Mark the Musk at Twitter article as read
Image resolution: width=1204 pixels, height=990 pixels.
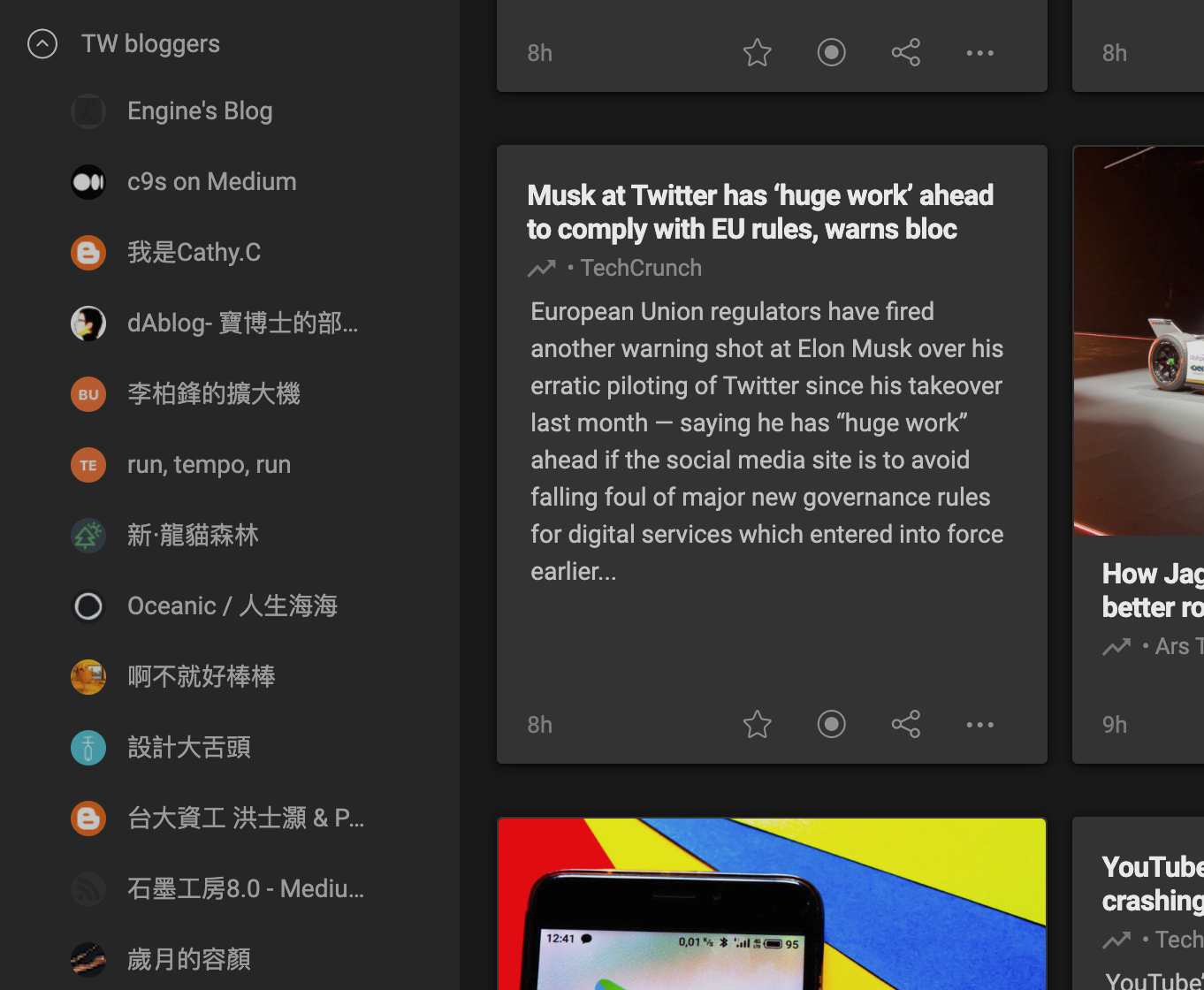(x=832, y=725)
